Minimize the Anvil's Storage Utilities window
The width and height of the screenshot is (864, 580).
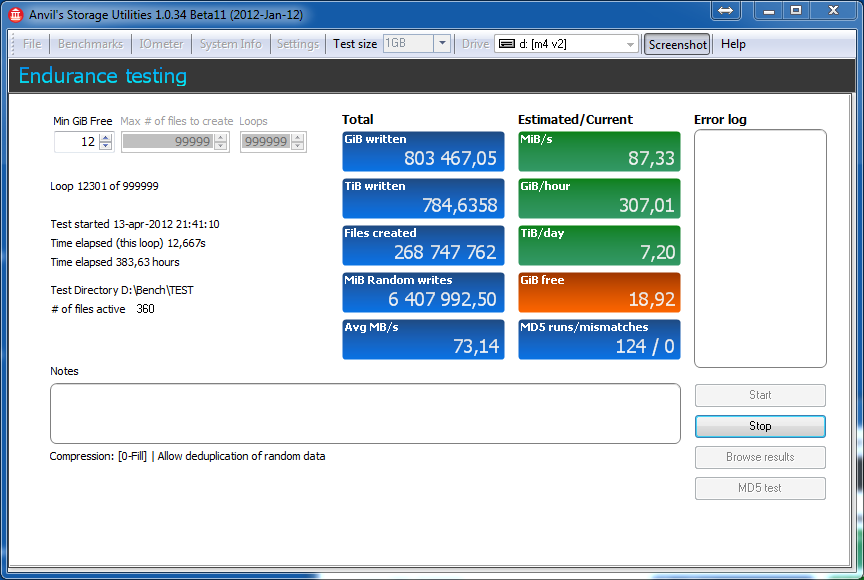pyautogui.click(x=769, y=10)
